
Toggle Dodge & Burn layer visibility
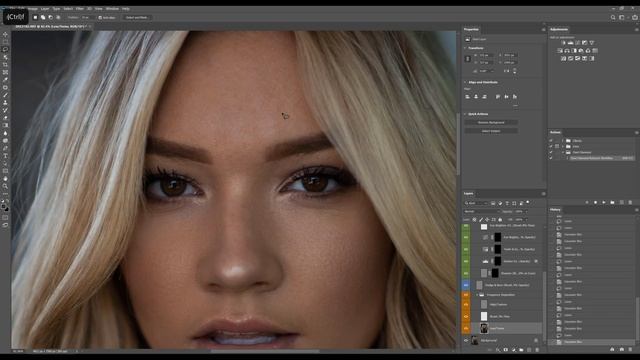466,285
